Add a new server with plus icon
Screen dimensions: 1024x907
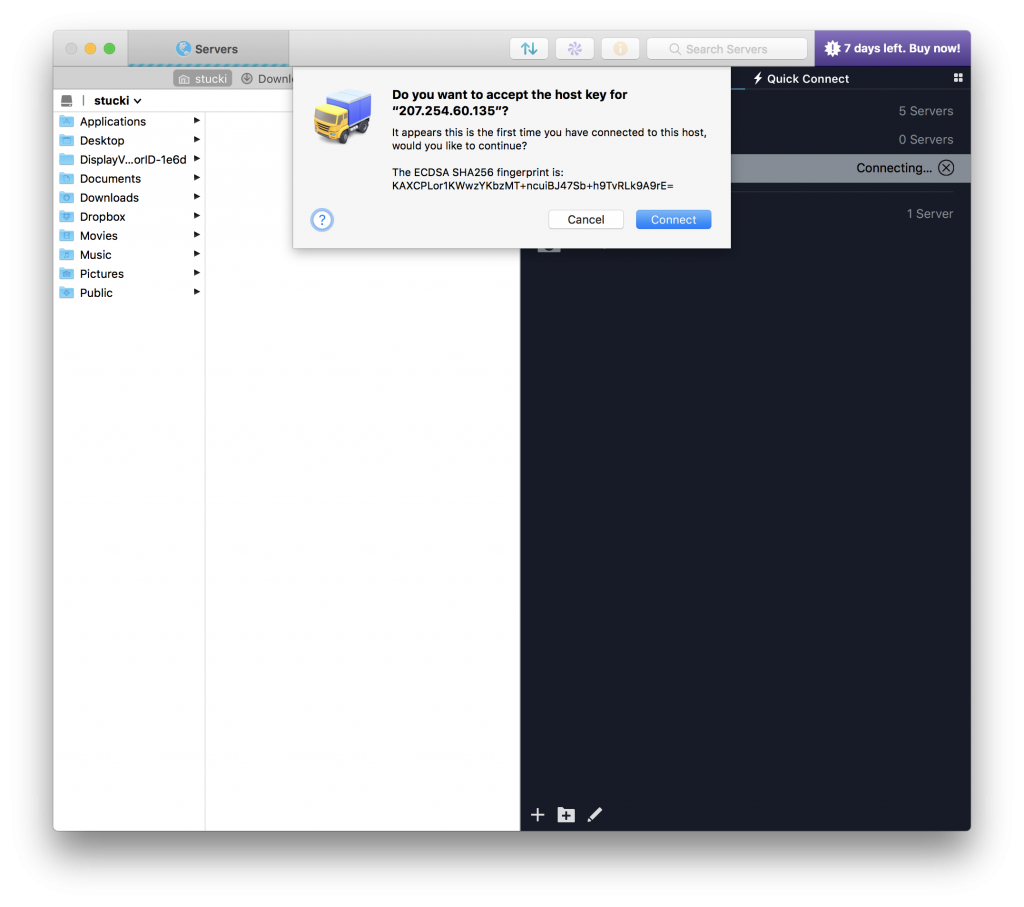537,814
